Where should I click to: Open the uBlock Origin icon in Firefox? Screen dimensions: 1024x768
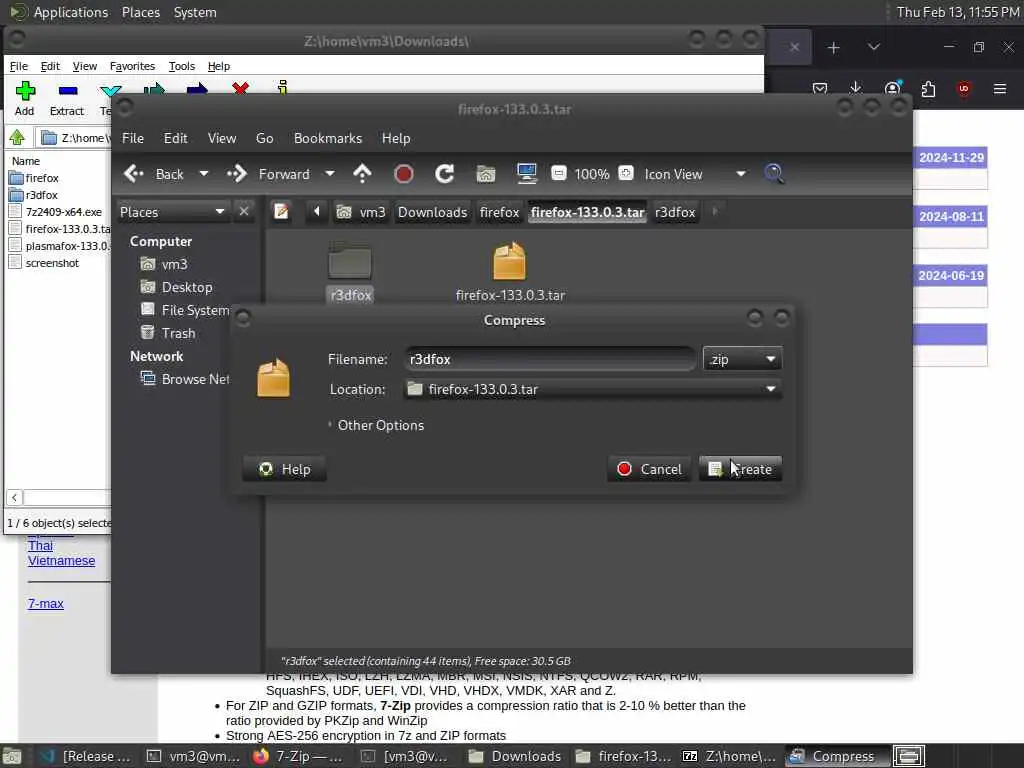pyautogui.click(x=964, y=88)
